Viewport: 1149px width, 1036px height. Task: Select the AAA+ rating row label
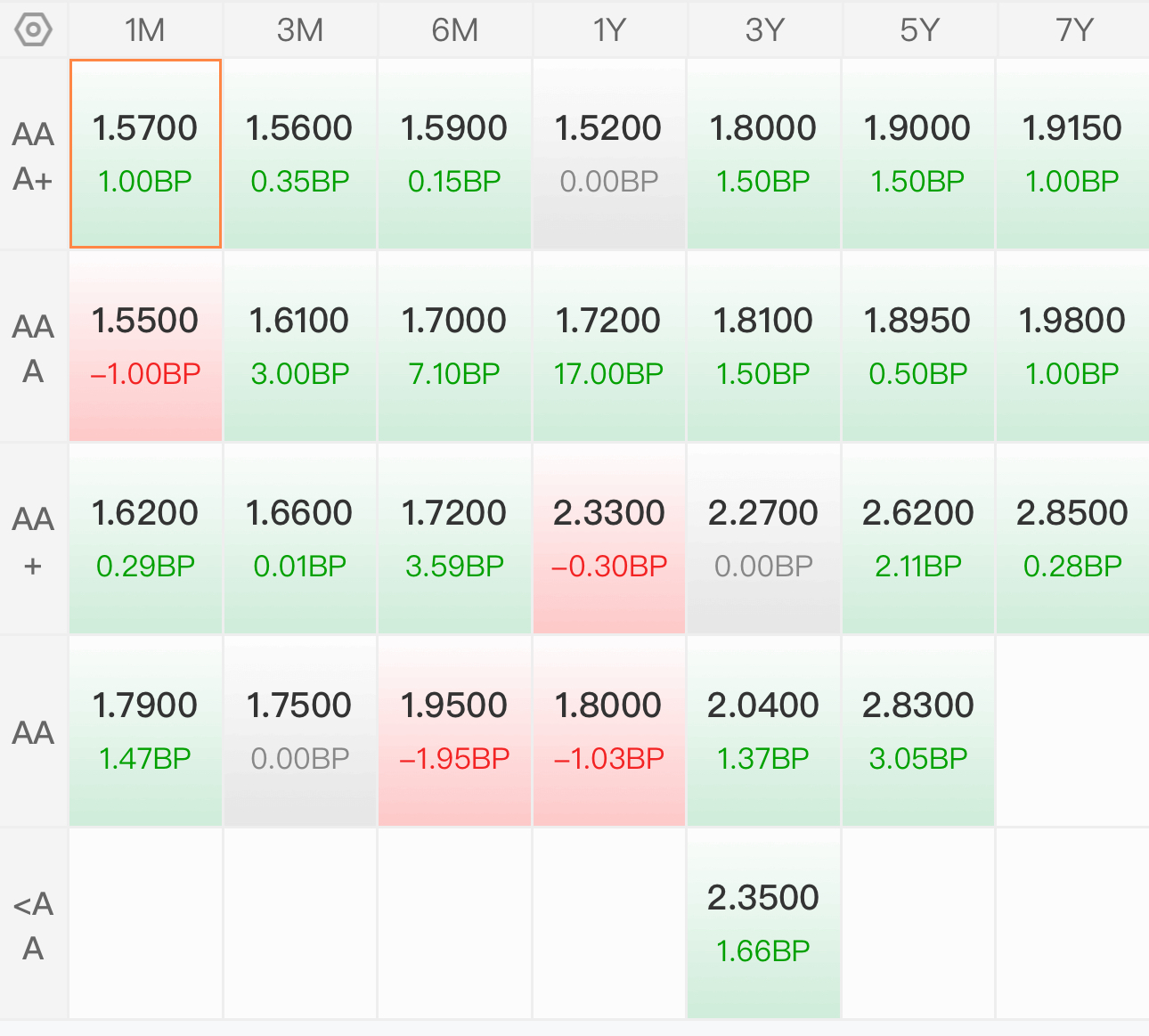click(x=34, y=155)
